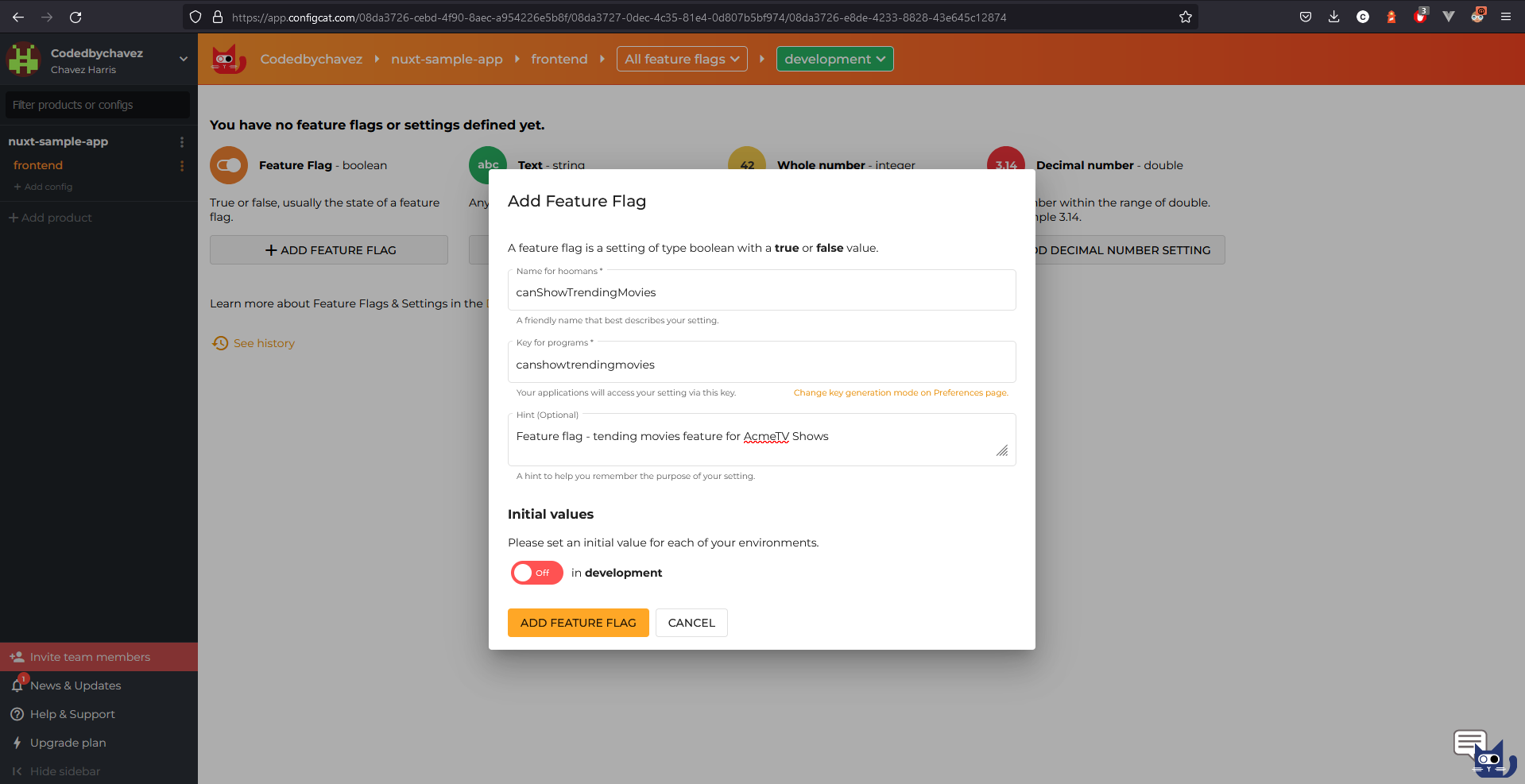Open News & Updates via the bell icon
Image resolution: width=1525 pixels, height=784 pixels.
pos(17,686)
